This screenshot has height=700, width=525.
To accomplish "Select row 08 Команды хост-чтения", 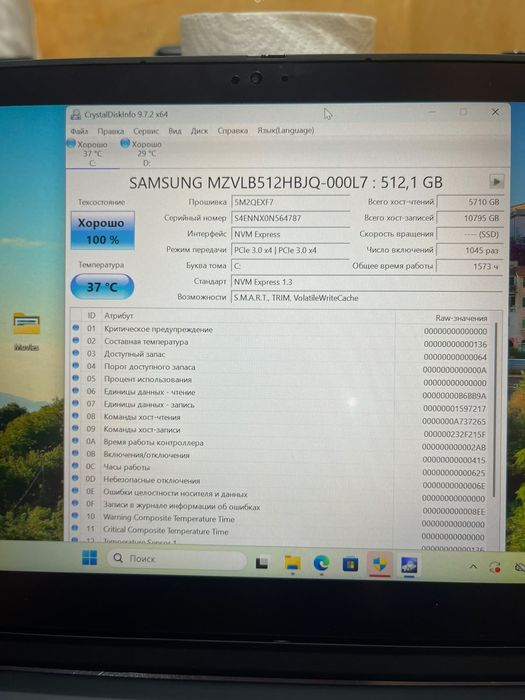I will point(281,418).
